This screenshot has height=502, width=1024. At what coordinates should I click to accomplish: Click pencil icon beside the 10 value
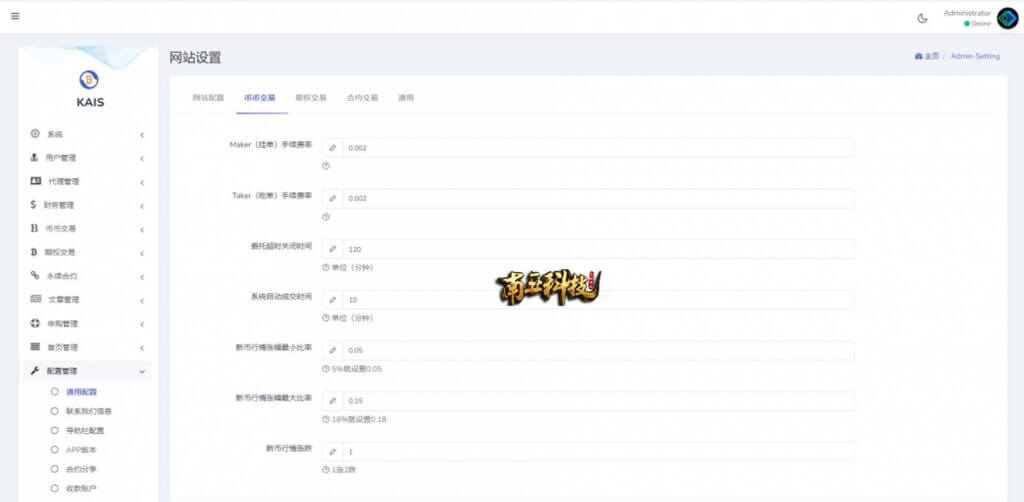[x=332, y=300]
